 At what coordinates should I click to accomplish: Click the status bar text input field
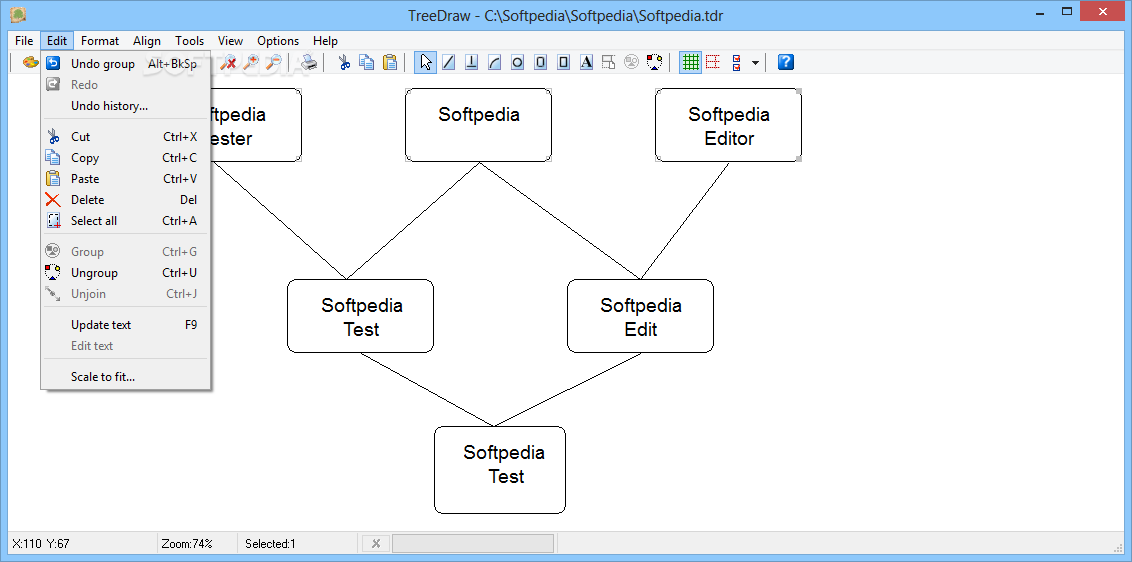(473, 544)
